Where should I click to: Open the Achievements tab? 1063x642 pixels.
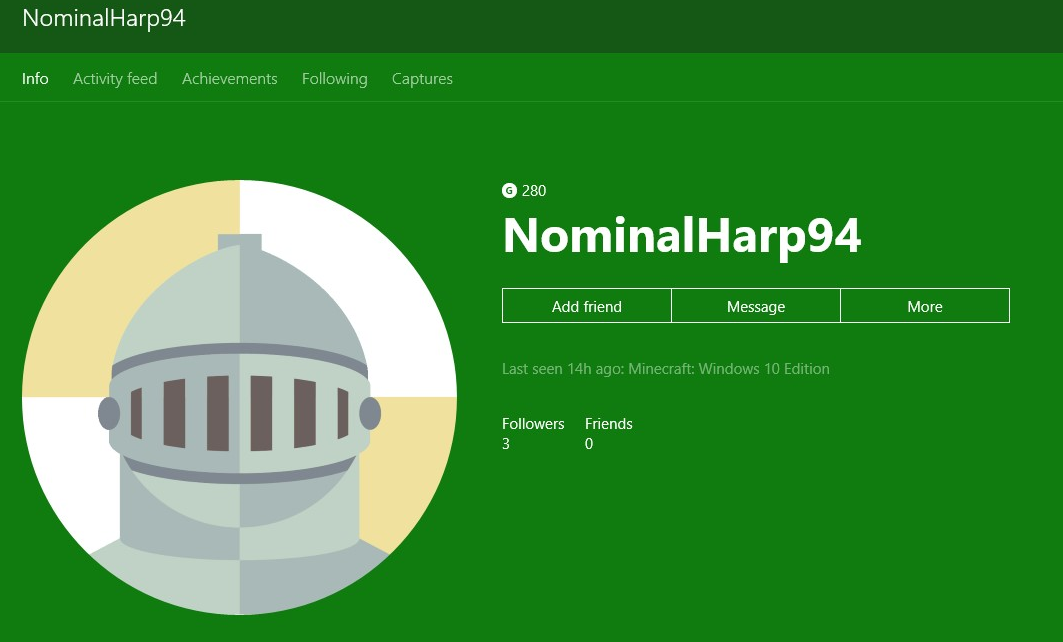230,79
